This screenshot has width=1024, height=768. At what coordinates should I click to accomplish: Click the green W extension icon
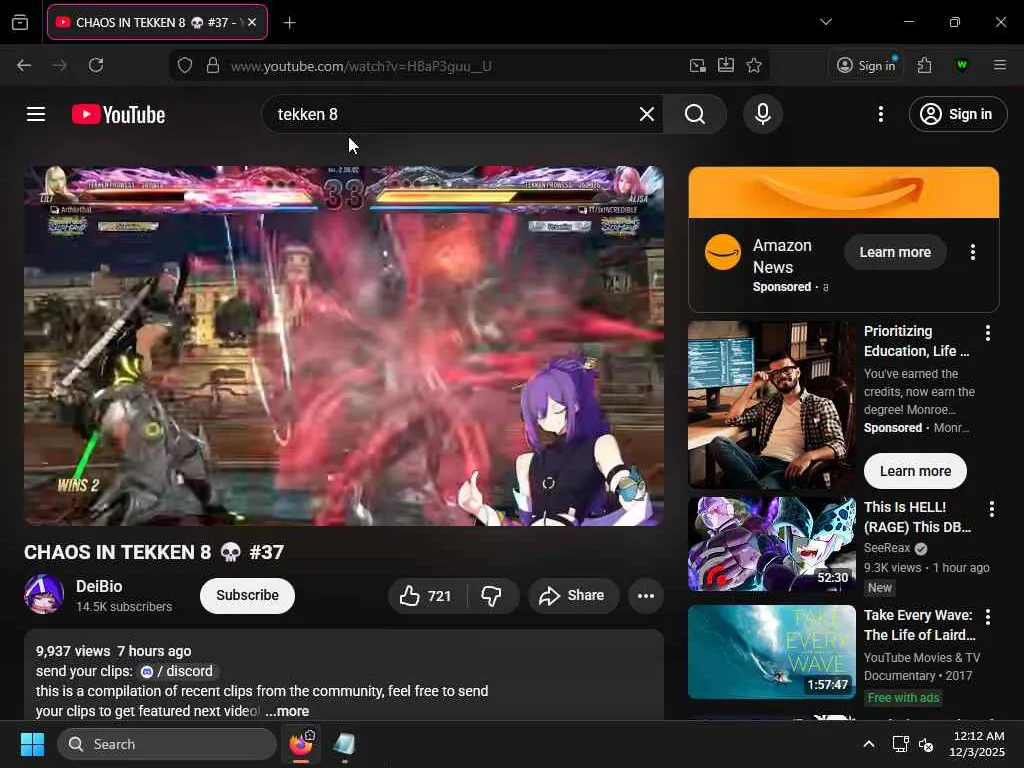(961, 65)
